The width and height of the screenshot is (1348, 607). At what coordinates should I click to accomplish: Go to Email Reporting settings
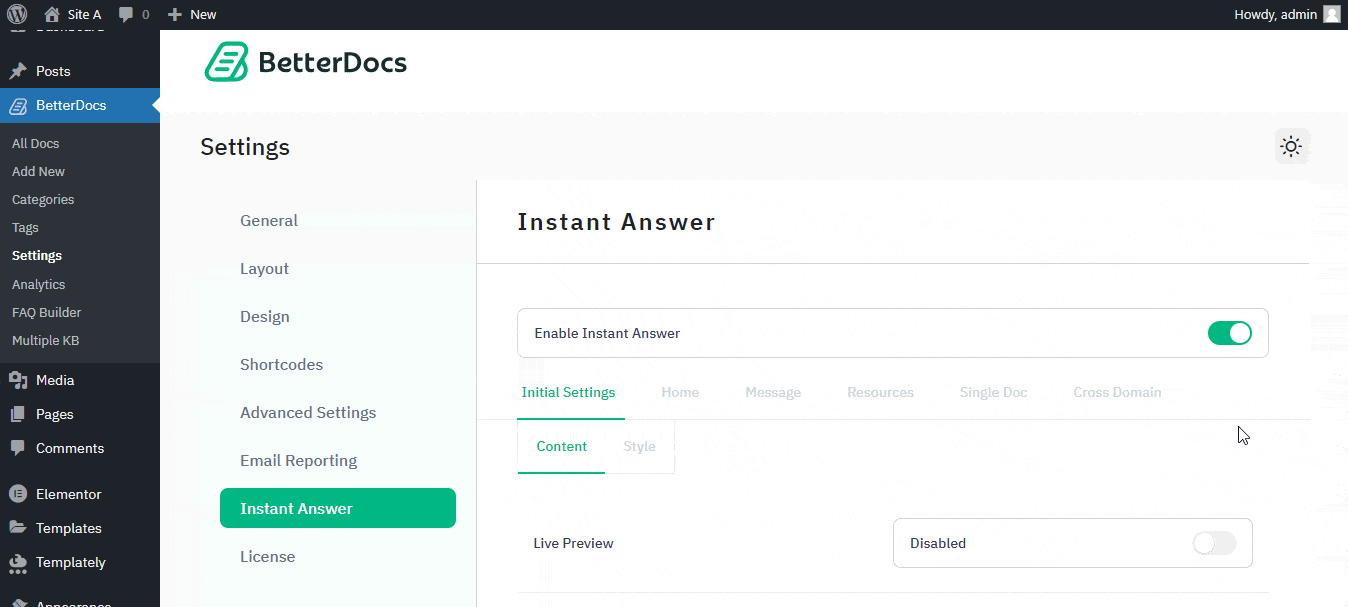tap(298, 460)
